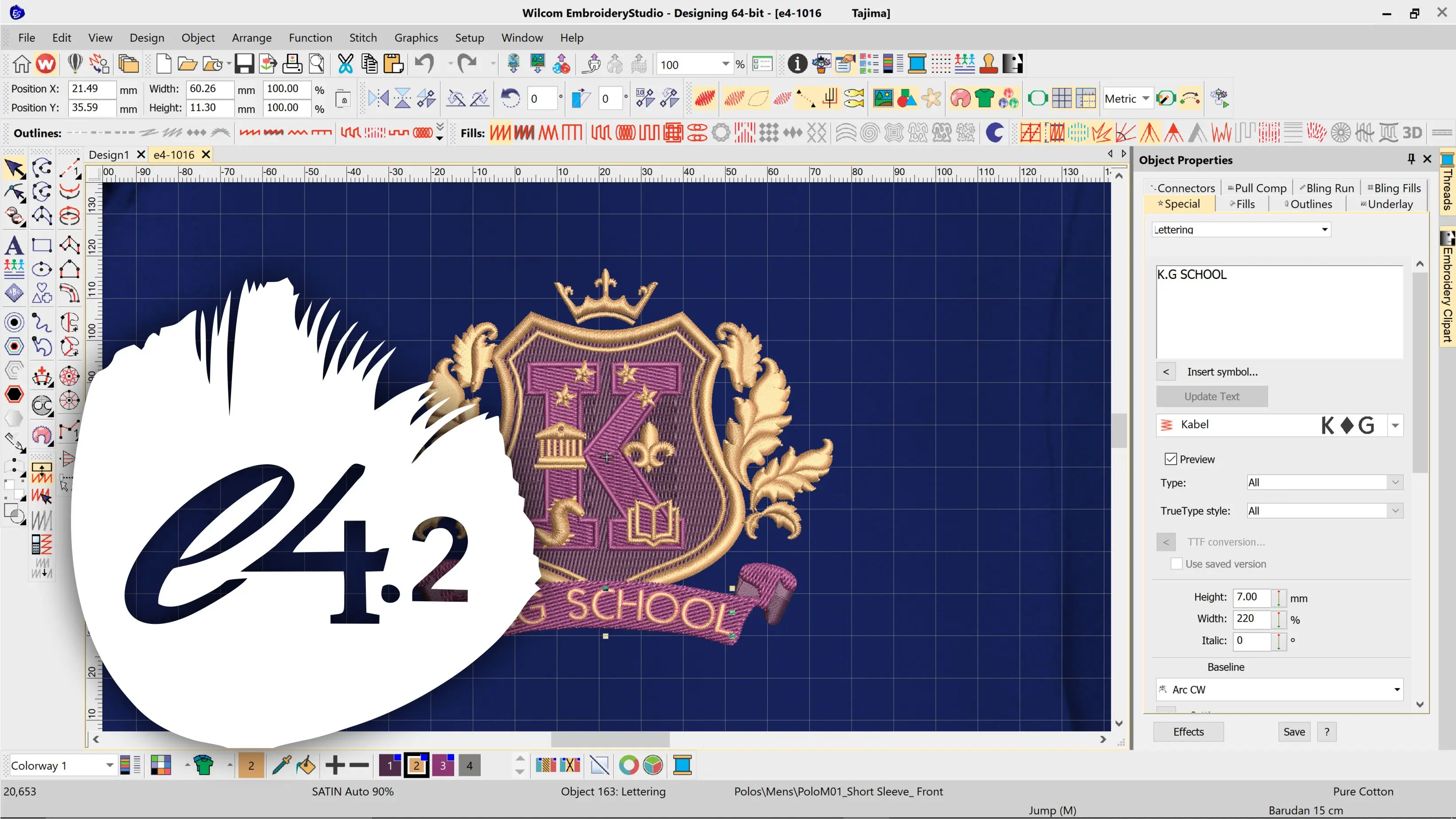Open the Stitch menu
Image resolution: width=1456 pixels, height=819 pixels.
363,37
